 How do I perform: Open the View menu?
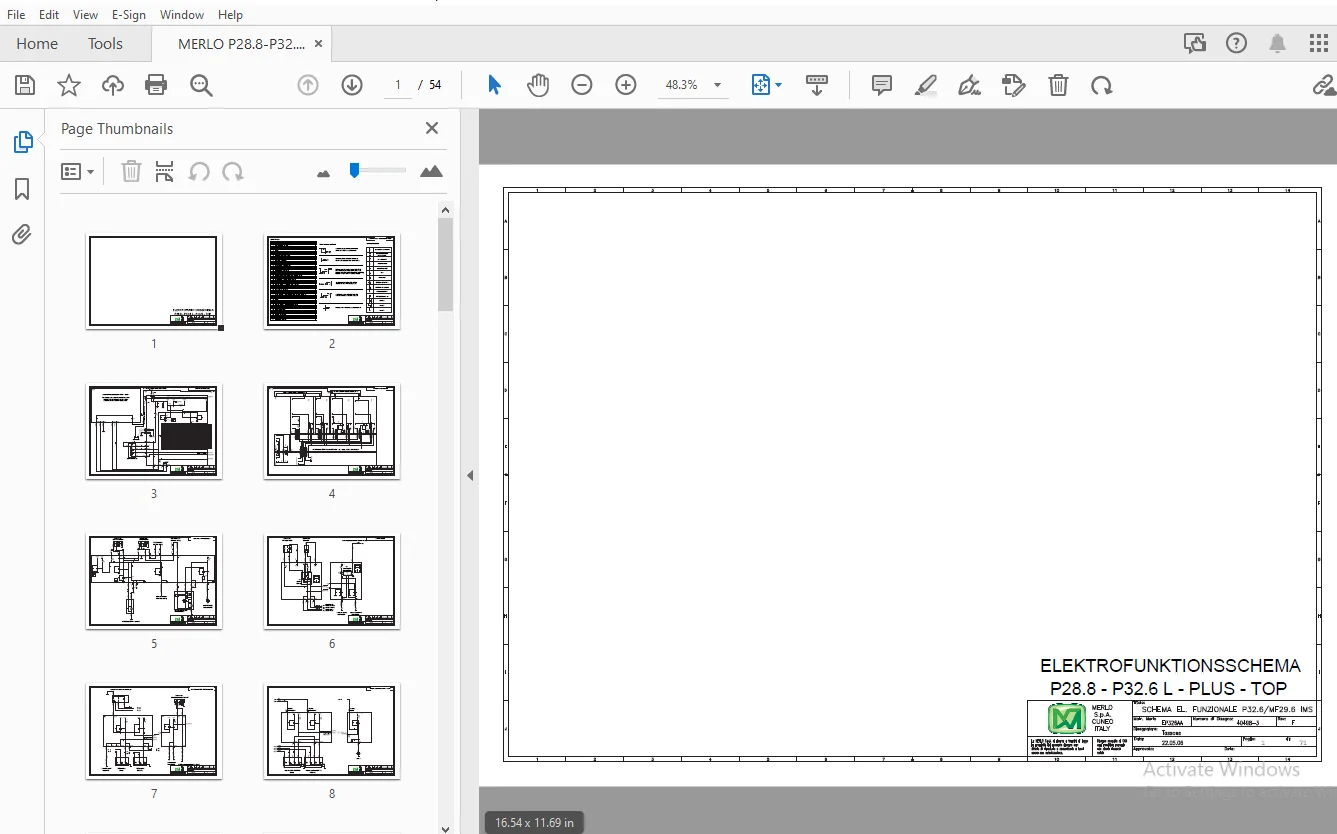click(x=86, y=15)
